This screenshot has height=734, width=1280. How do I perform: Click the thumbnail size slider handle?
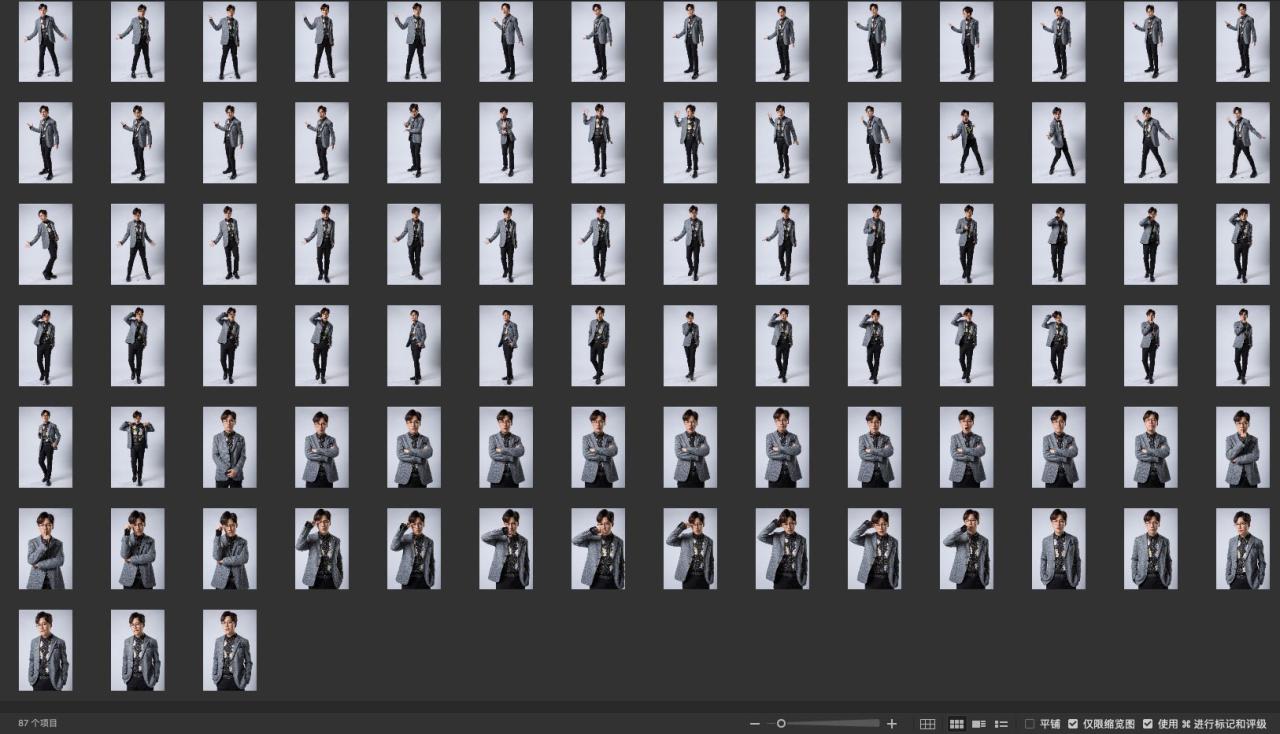pyautogui.click(x=781, y=724)
